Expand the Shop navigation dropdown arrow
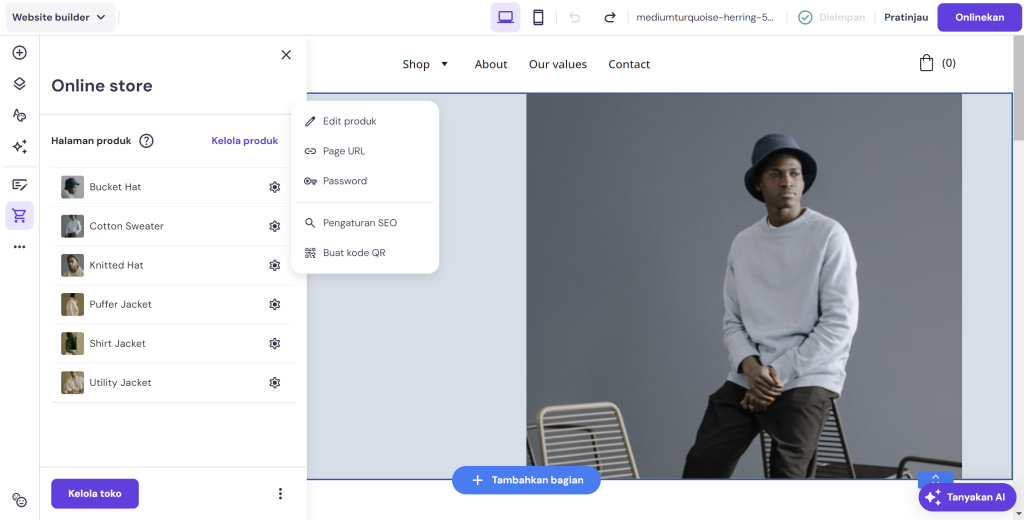1024x520 pixels. tap(445, 64)
